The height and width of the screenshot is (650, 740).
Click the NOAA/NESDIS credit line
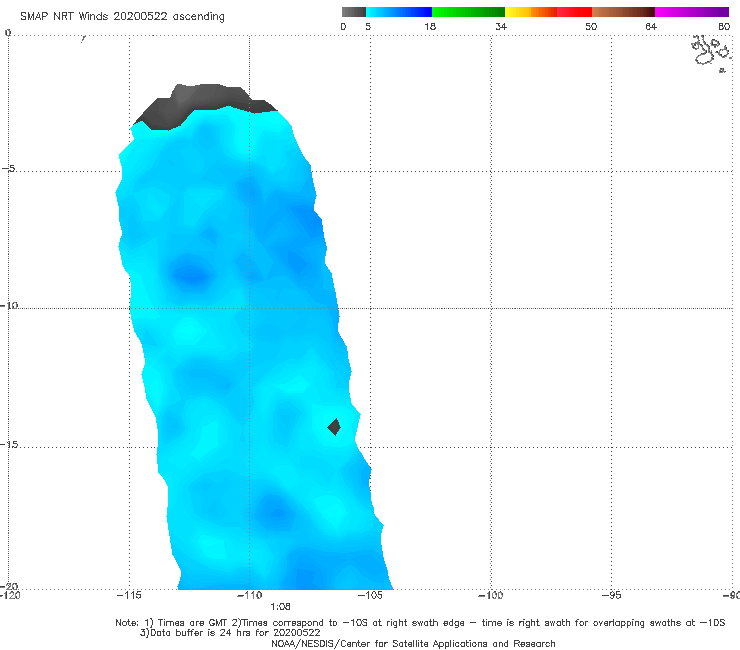[x=413, y=643]
